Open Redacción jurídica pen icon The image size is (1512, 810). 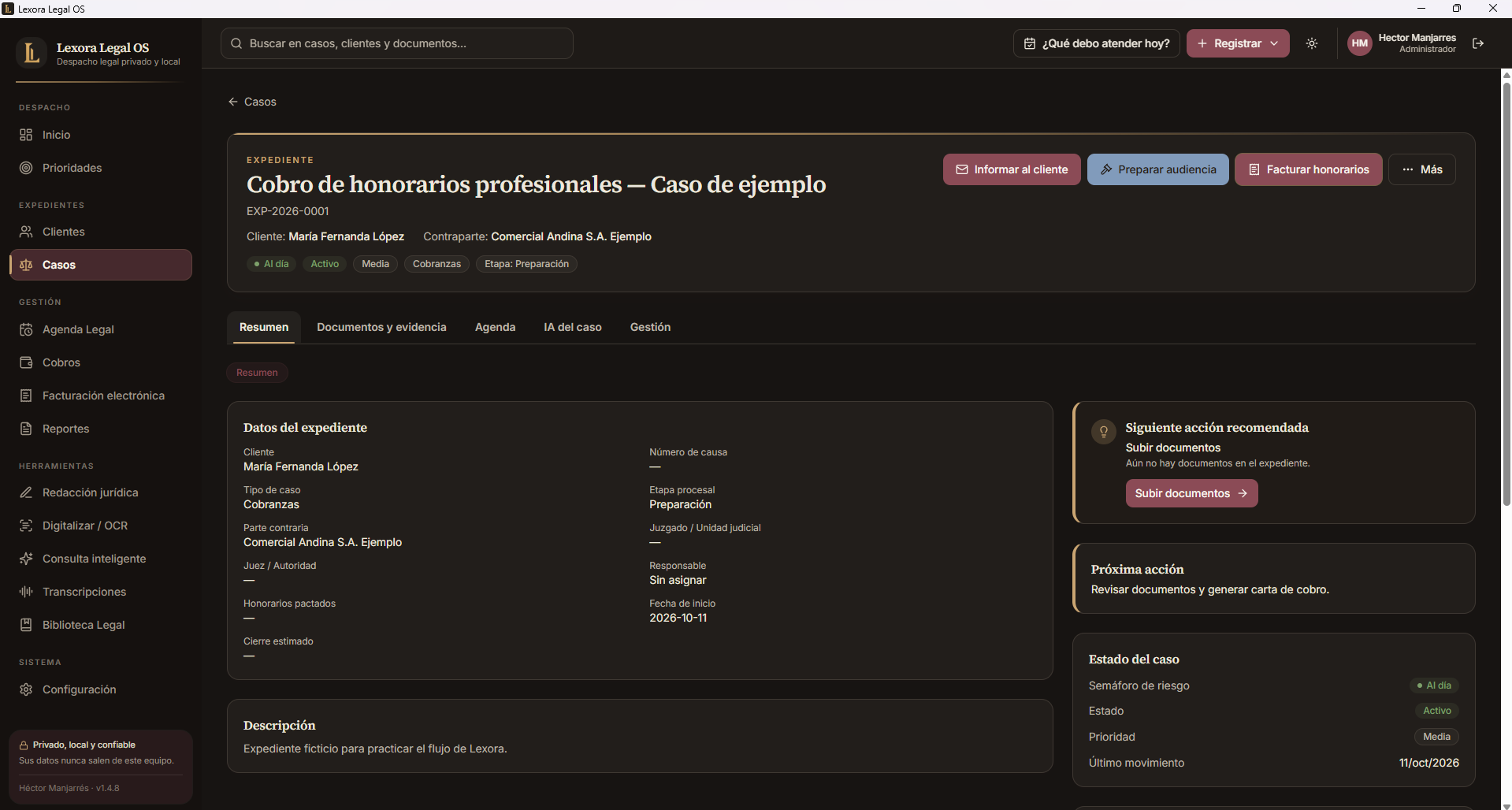(x=26, y=492)
